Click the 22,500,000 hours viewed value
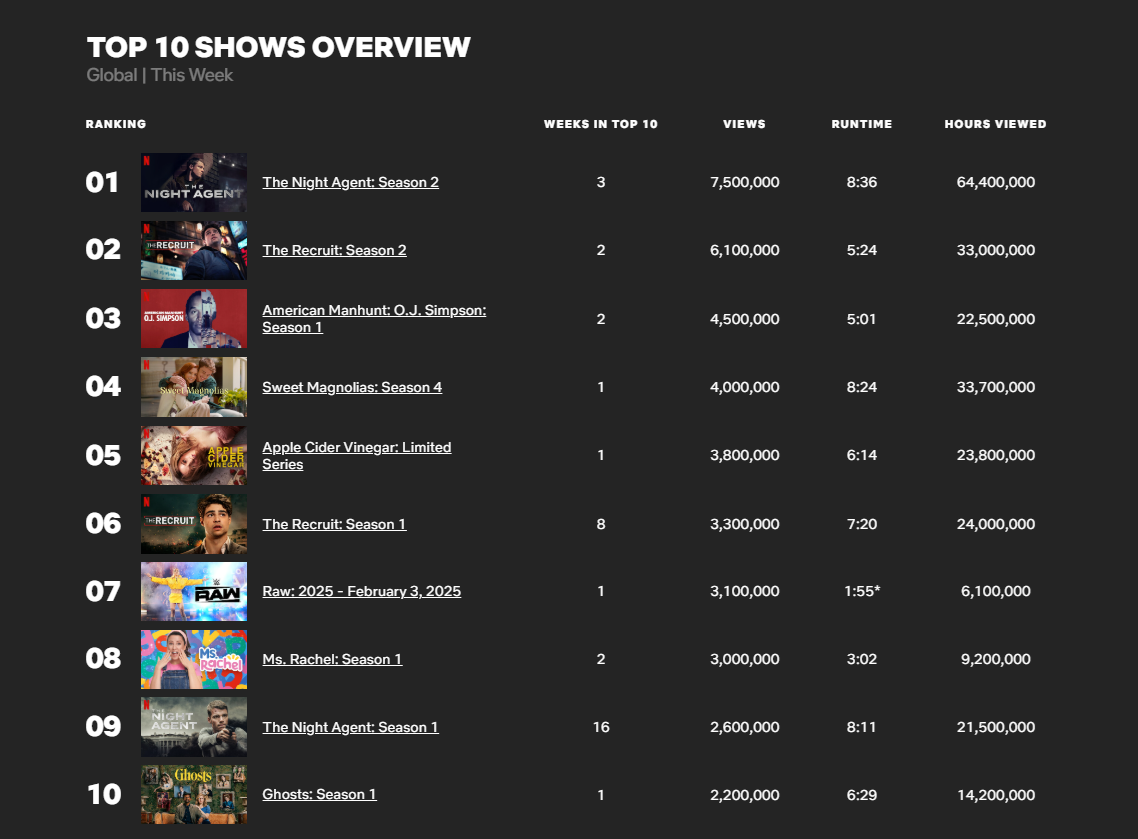Viewport: 1138px width, 839px height. click(x=996, y=319)
